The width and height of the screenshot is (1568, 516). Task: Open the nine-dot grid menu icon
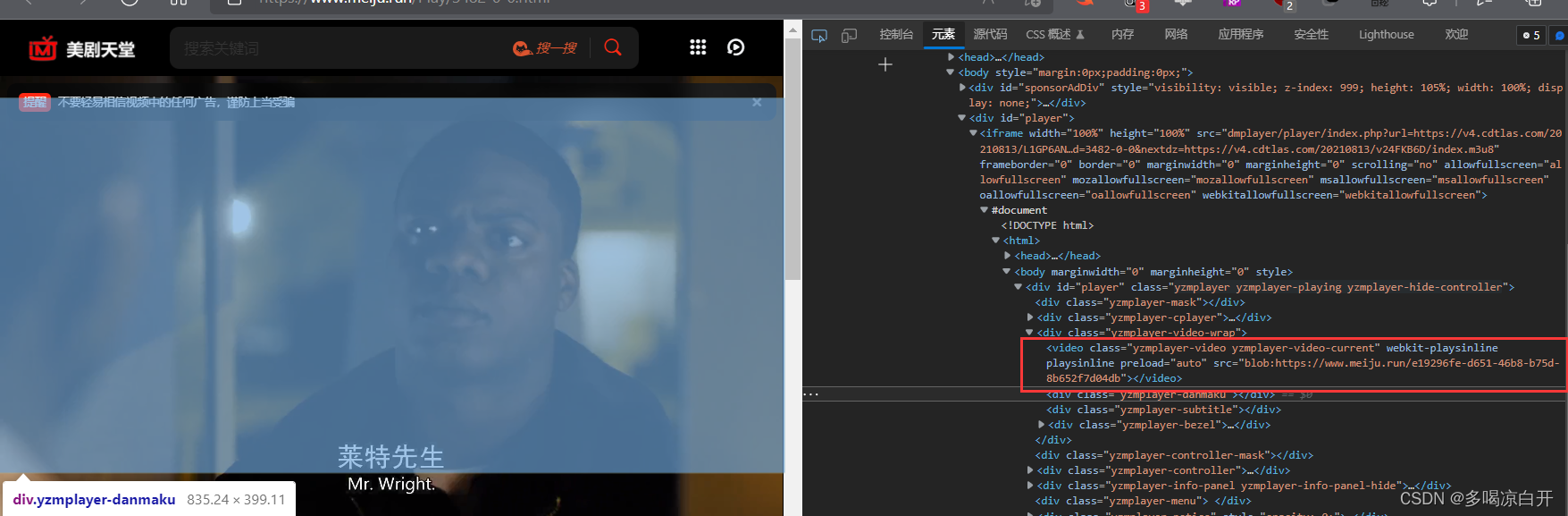pos(698,47)
